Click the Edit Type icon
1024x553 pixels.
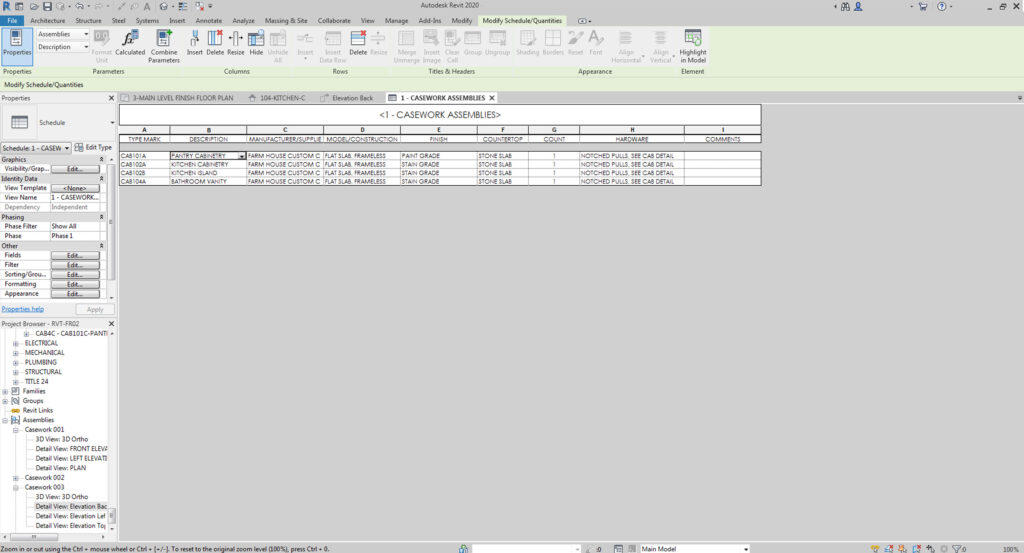[x=78, y=148]
